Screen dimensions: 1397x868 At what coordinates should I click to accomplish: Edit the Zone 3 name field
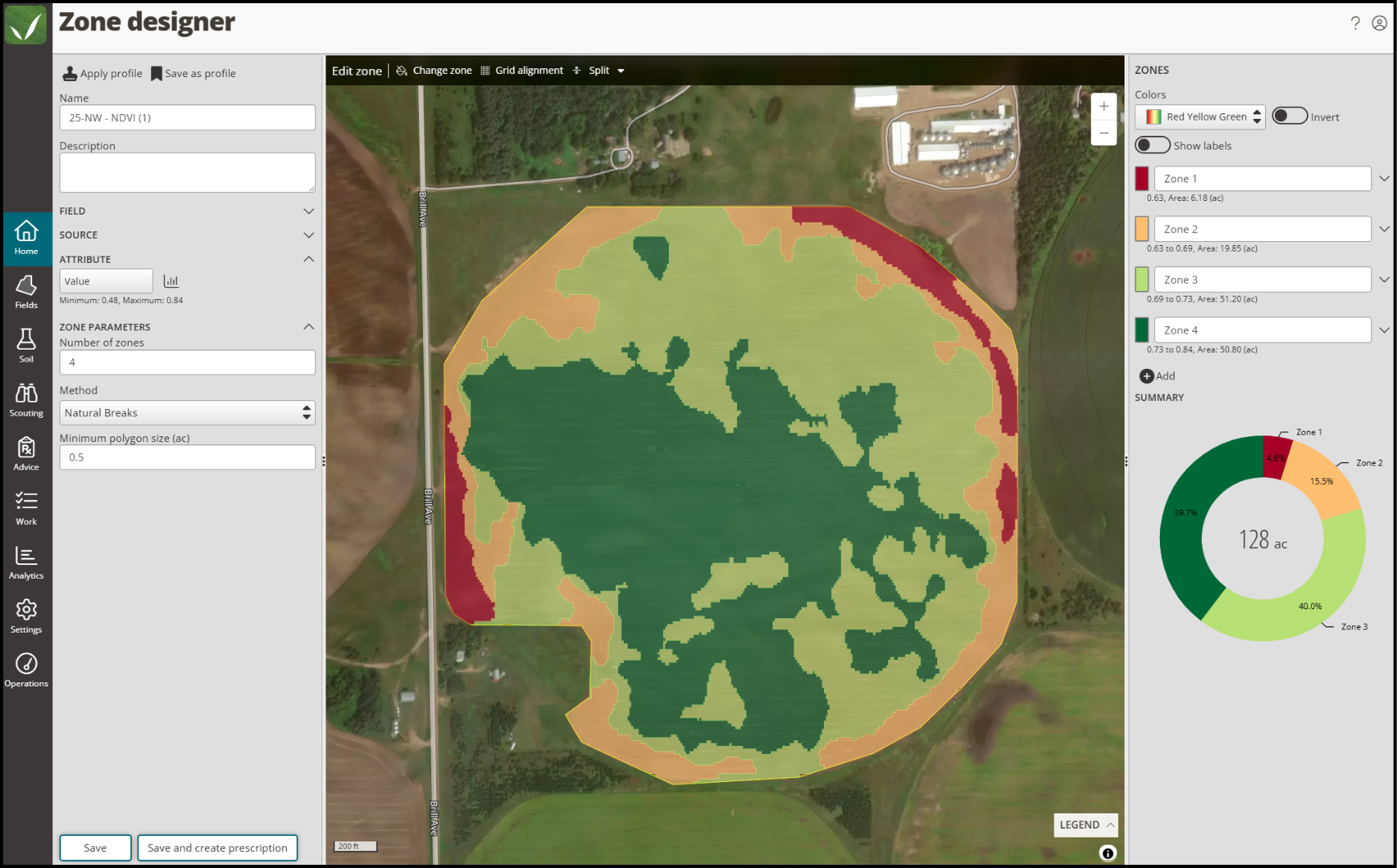pyautogui.click(x=1263, y=280)
